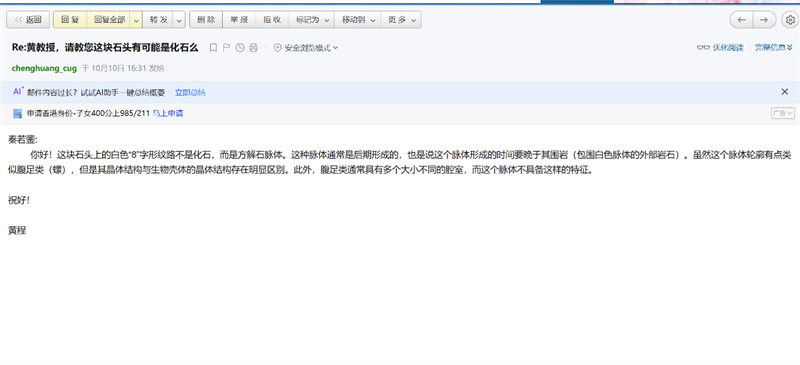Screen dimensions: 800x365
Task: Open the dropdown arrow beside 回复全部
Action: coord(136,20)
